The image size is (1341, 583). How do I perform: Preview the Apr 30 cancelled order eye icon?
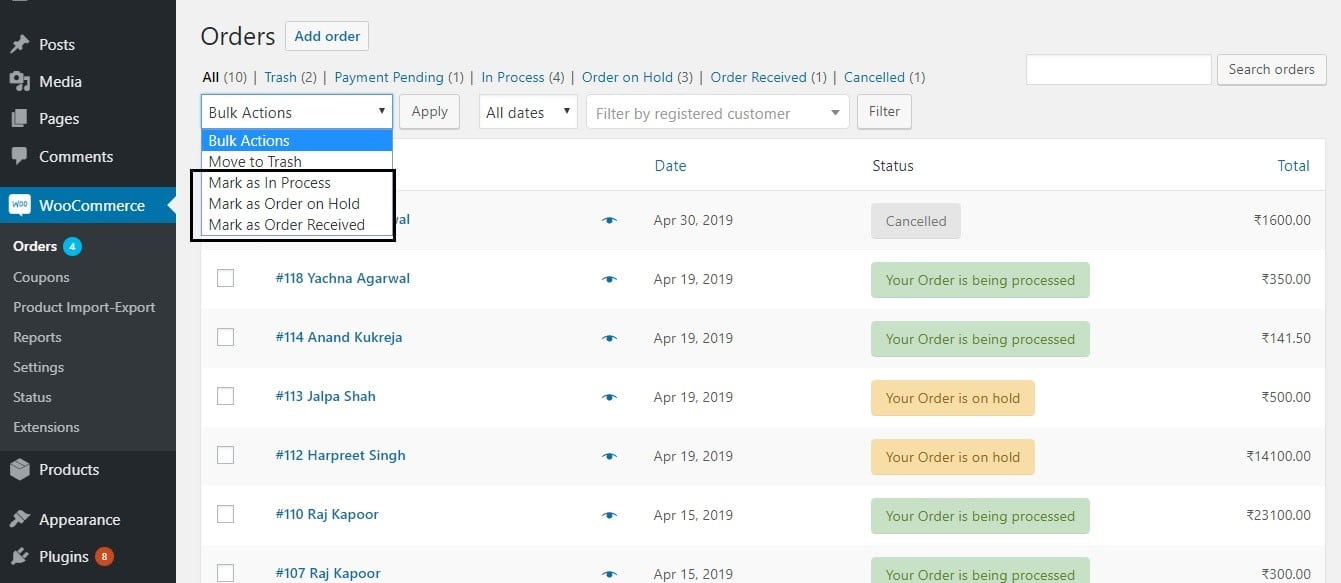[609, 220]
